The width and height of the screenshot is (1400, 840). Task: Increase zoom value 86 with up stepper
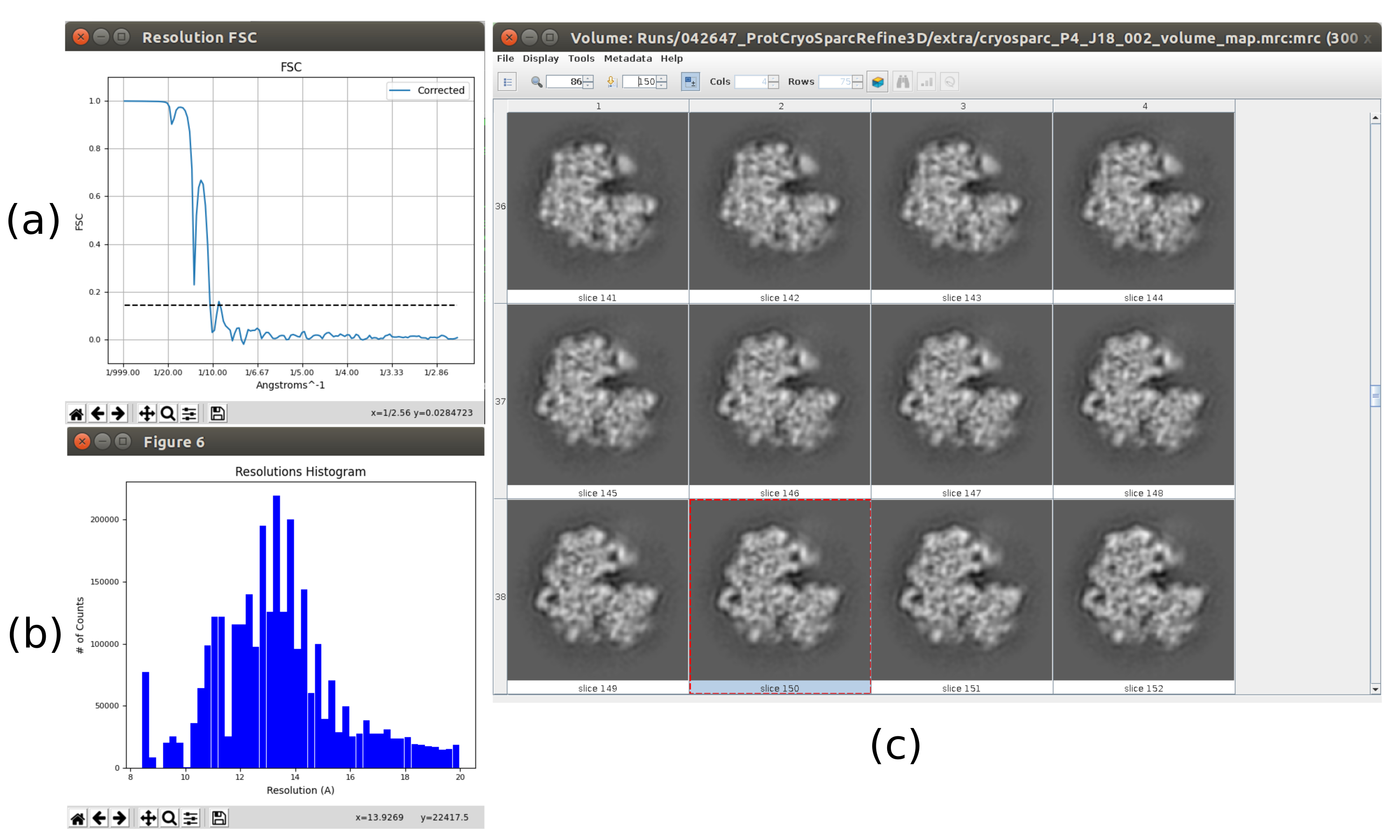(x=588, y=78)
